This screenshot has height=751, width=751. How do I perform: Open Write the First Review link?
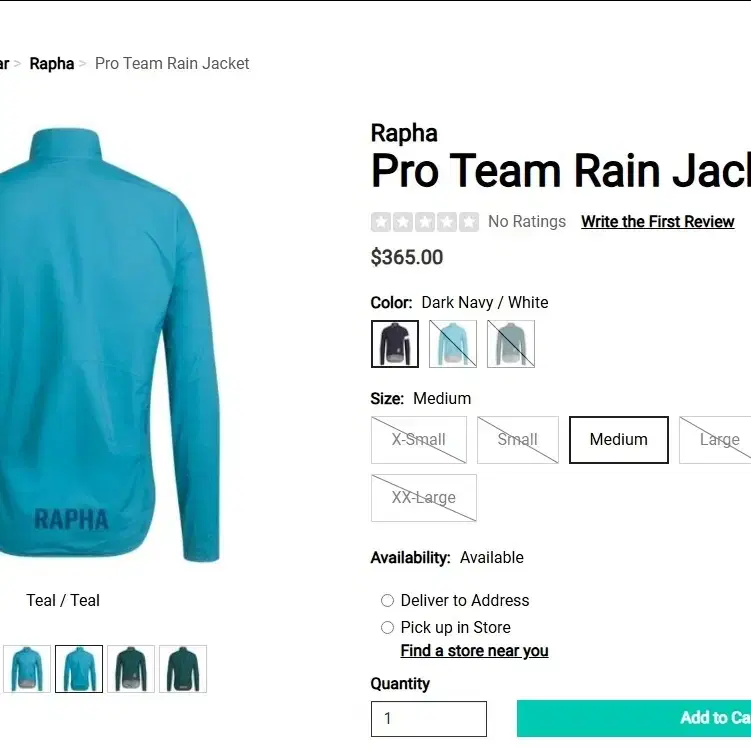(658, 222)
